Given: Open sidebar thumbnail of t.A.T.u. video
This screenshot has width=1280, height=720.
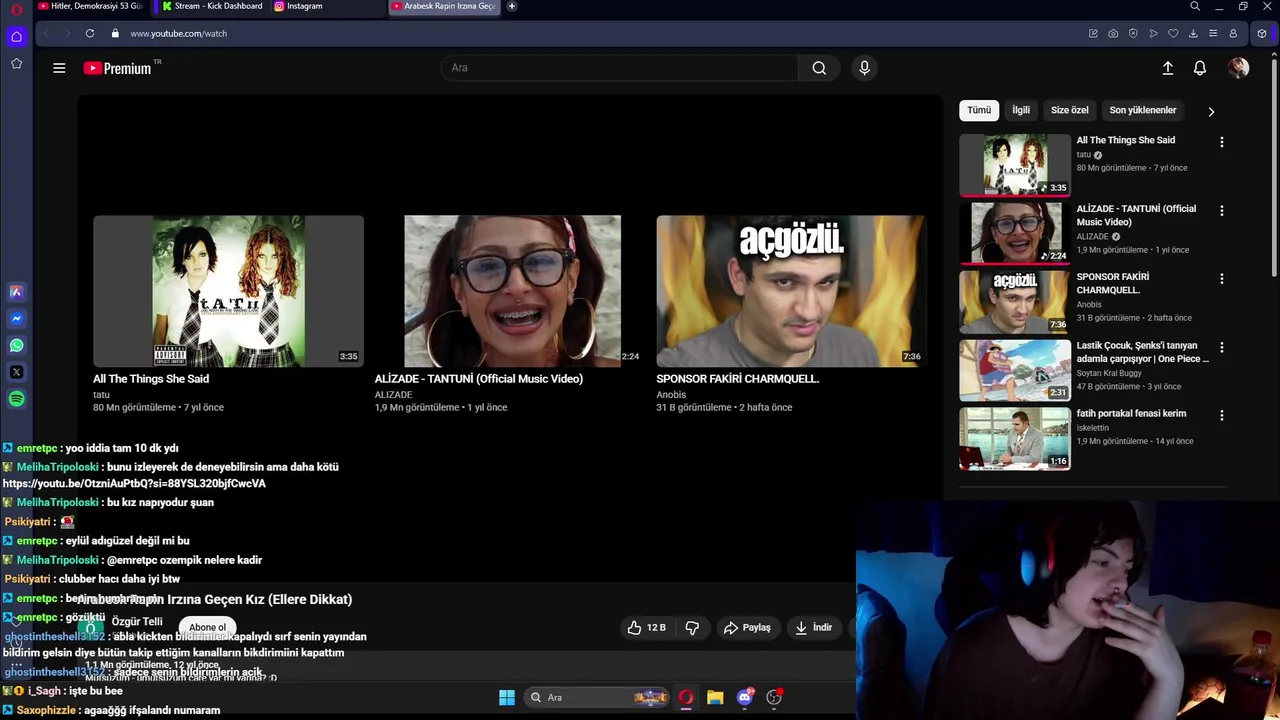Looking at the screenshot, I should pyautogui.click(x=1015, y=165).
